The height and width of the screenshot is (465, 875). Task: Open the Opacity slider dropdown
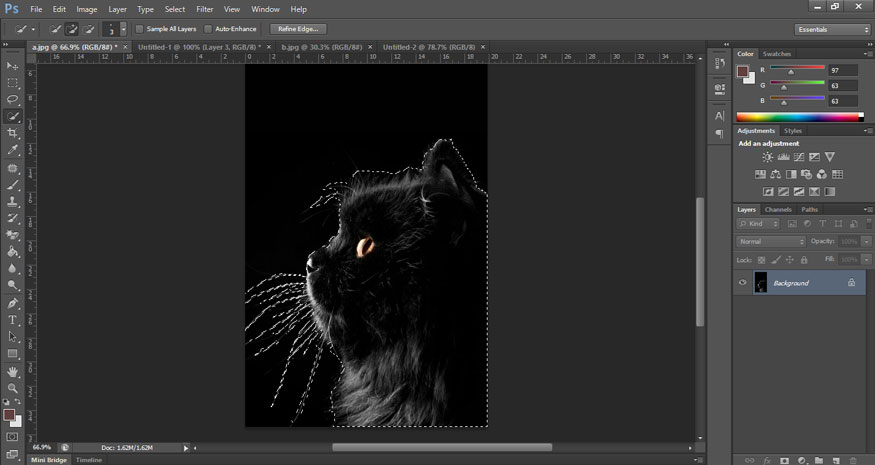(867, 241)
